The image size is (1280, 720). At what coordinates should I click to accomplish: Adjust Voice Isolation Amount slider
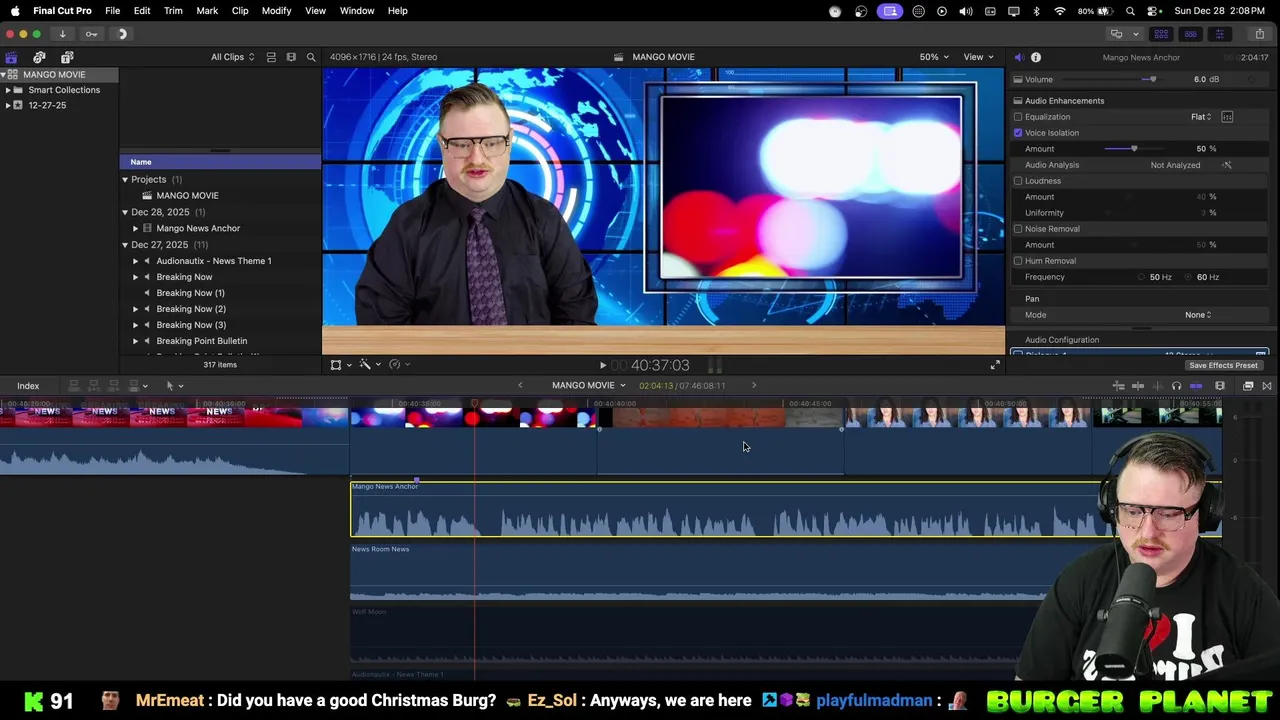[1134, 149]
